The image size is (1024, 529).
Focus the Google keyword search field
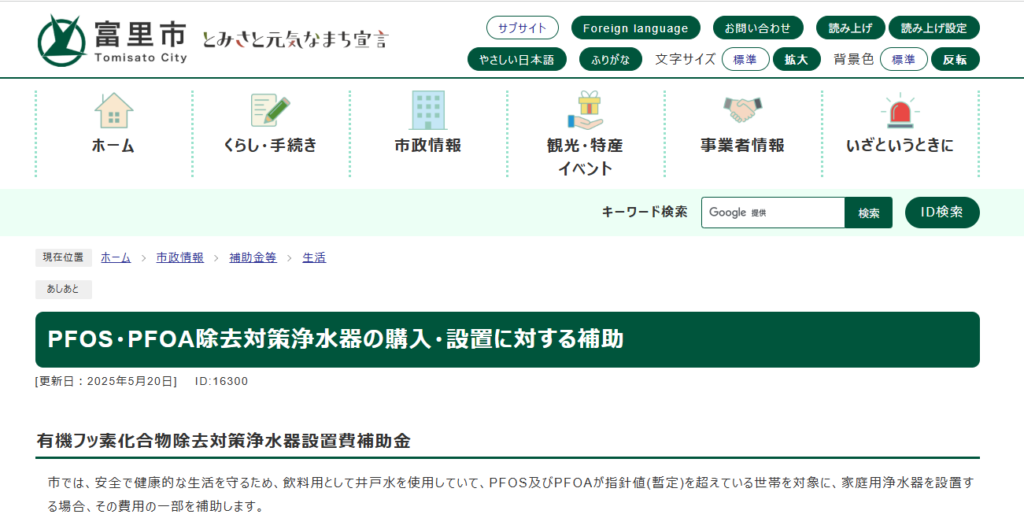tap(773, 212)
